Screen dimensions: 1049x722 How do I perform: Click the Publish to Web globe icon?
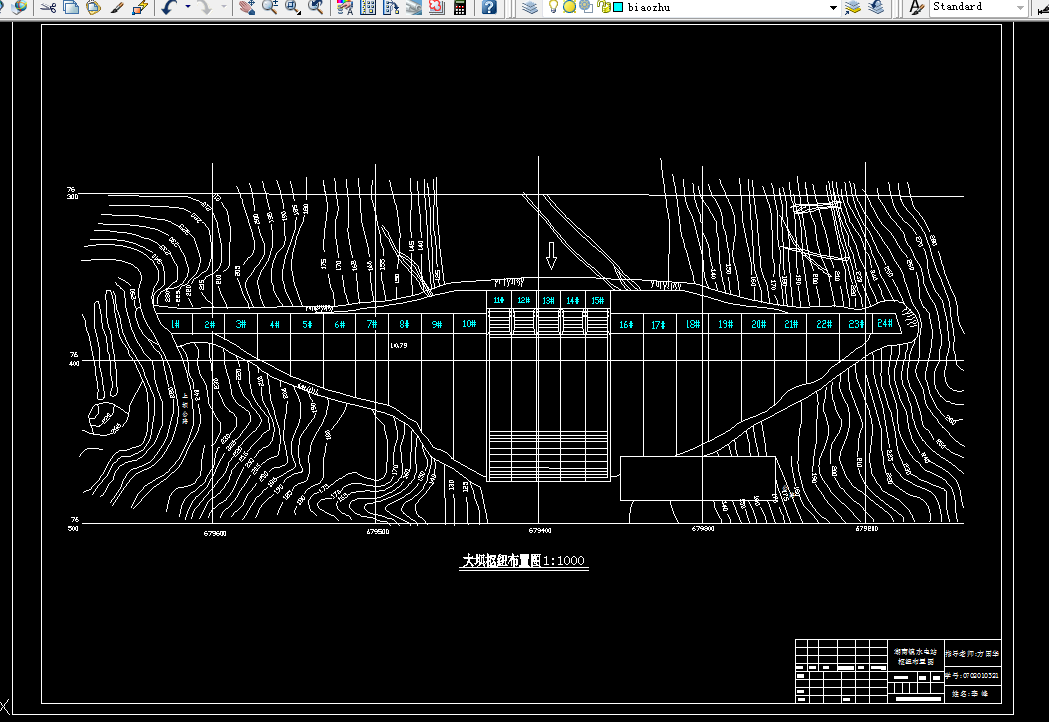(x=20, y=7)
